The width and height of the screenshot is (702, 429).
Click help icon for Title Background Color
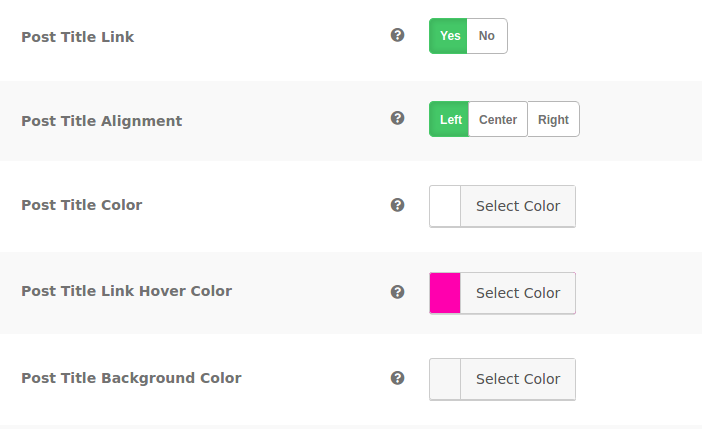pyautogui.click(x=397, y=378)
